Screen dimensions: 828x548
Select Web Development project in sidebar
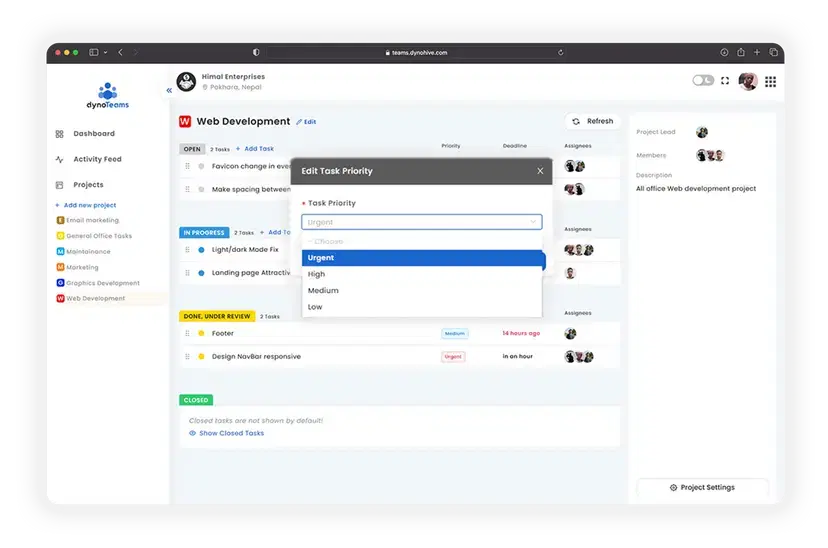tap(95, 298)
